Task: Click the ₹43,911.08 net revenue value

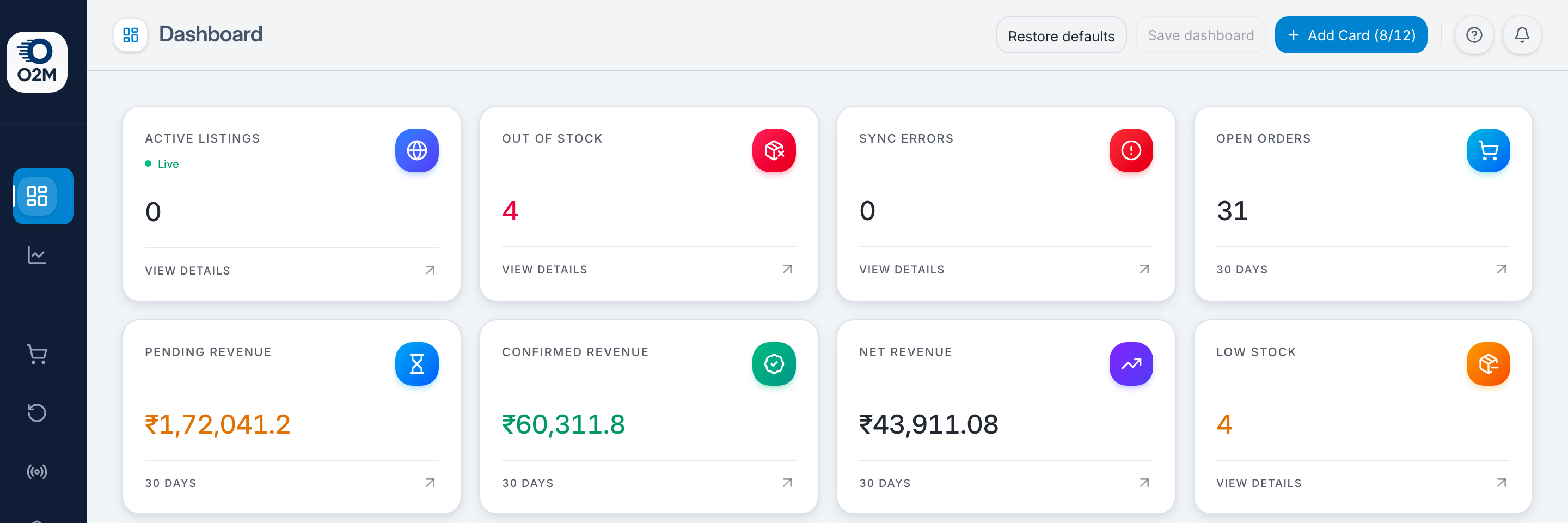Action: click(928, 424)
